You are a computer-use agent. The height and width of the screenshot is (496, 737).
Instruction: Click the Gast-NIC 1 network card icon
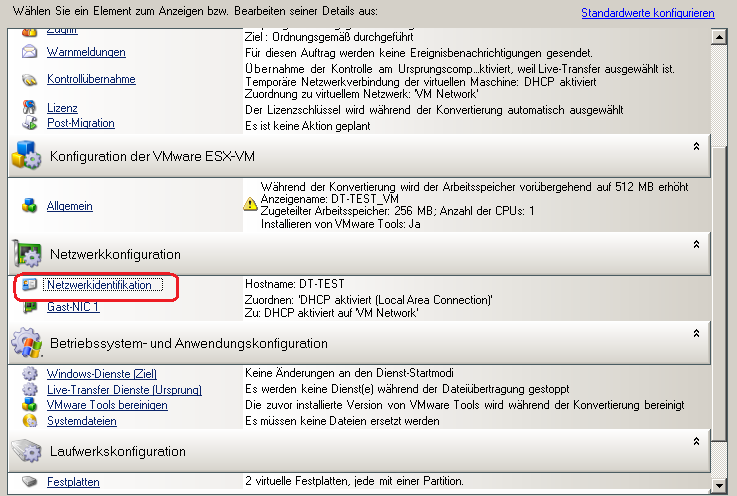pos(30,307)
